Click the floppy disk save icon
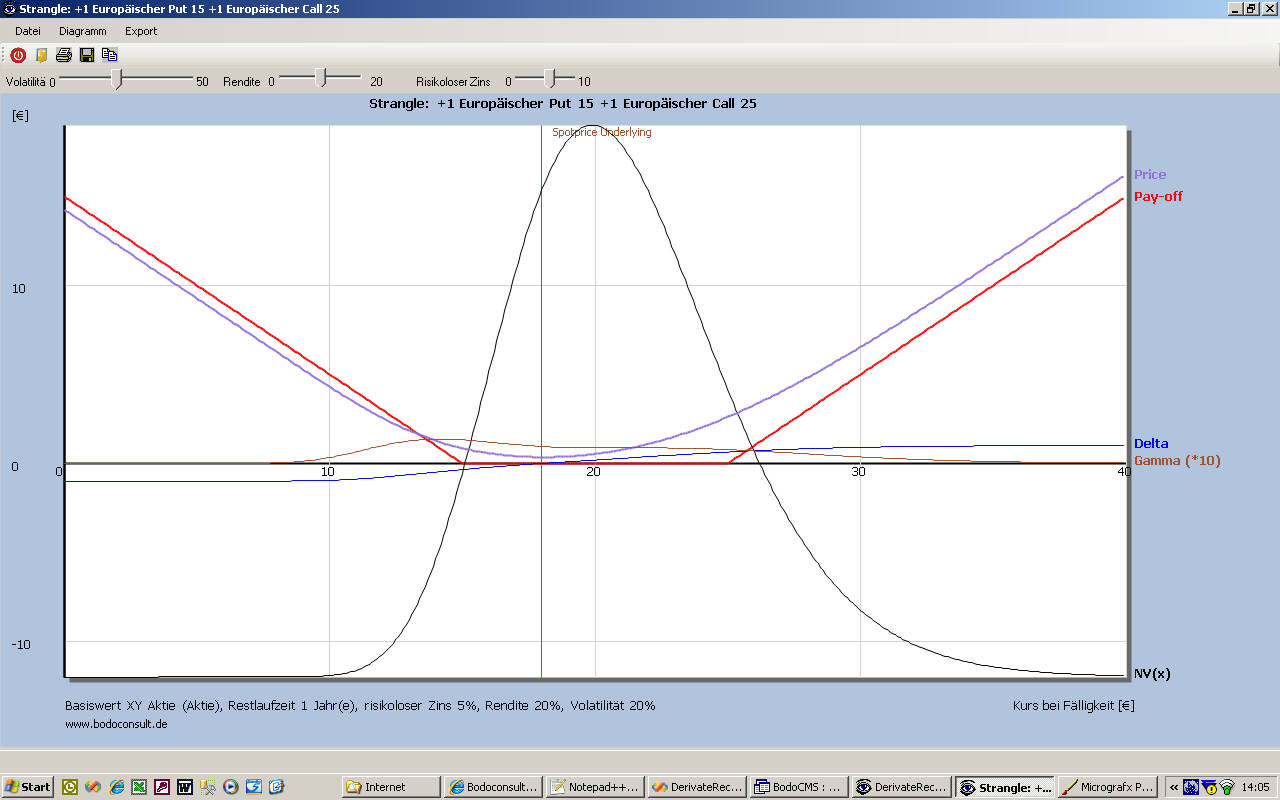This screenshot has height=800, width=1280. pos(87,55)
